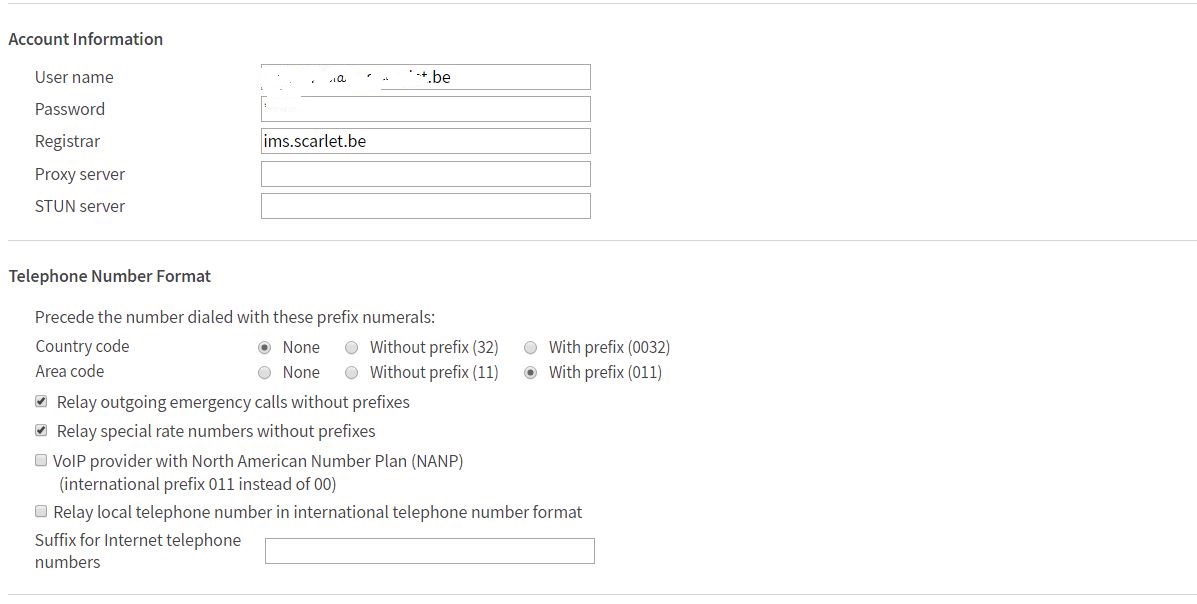The height and width of the screenshot is (604, 1197).
Task: Enable VoIP provider with NANP checkbox
Action: click(x=41, y=460)
